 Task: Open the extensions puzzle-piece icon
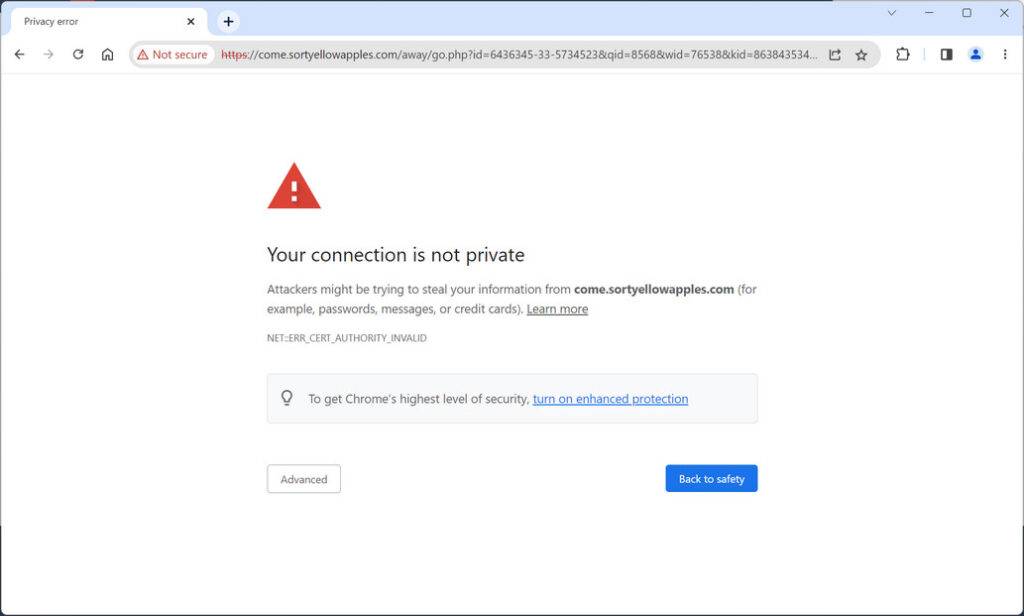coord(902,55)
